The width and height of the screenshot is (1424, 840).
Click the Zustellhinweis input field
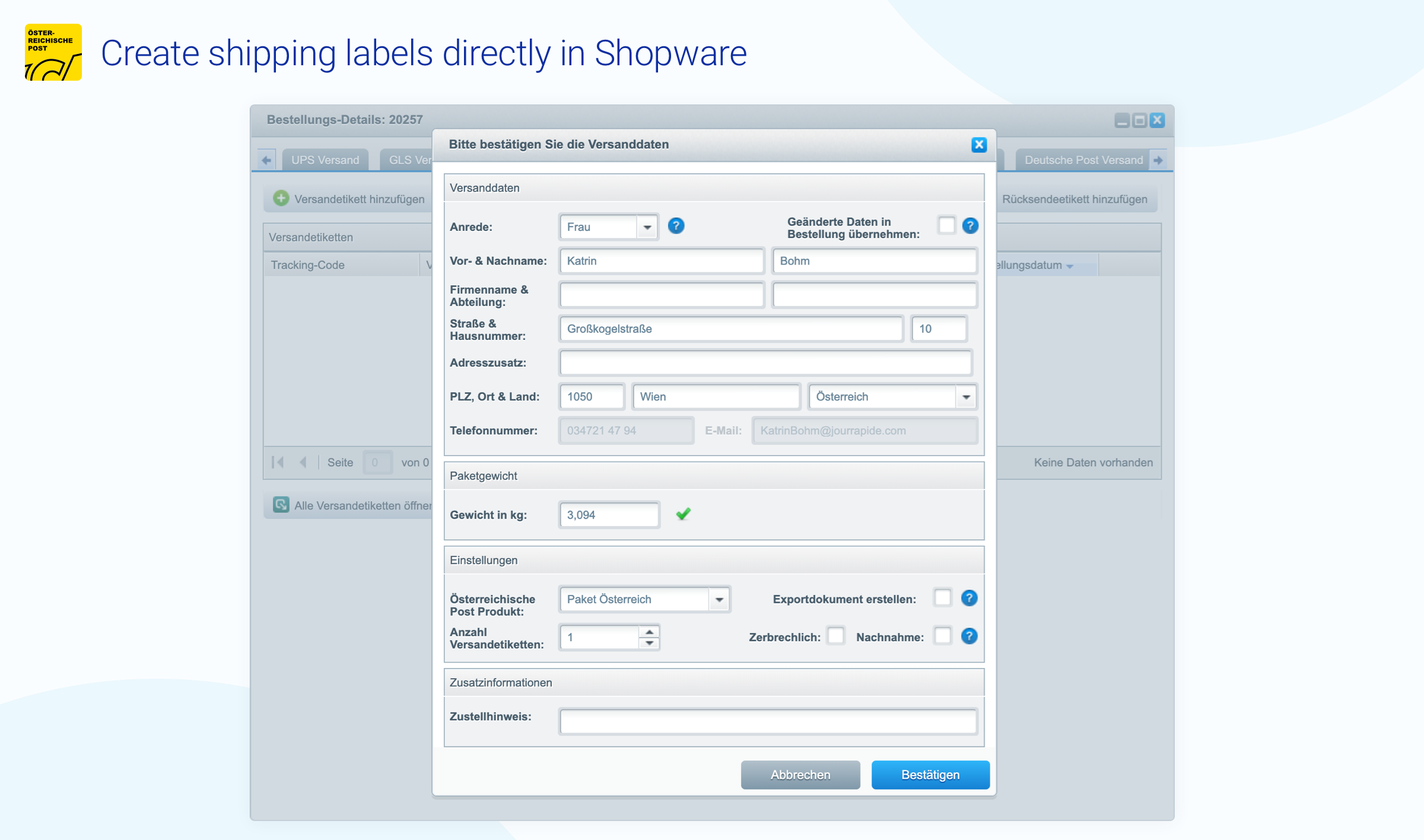[x=768, y=721]
